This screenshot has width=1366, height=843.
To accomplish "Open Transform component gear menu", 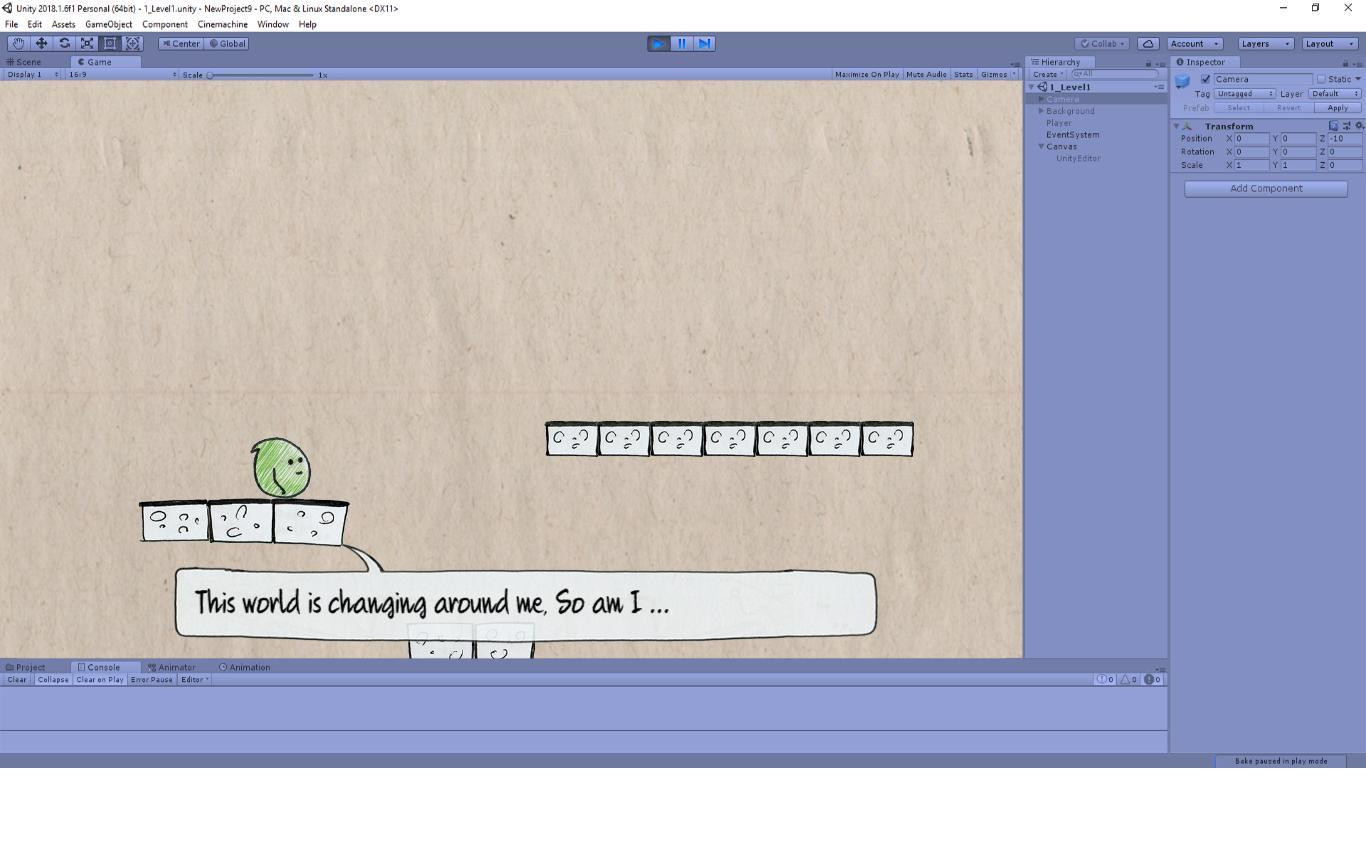I will [1359, 126].
